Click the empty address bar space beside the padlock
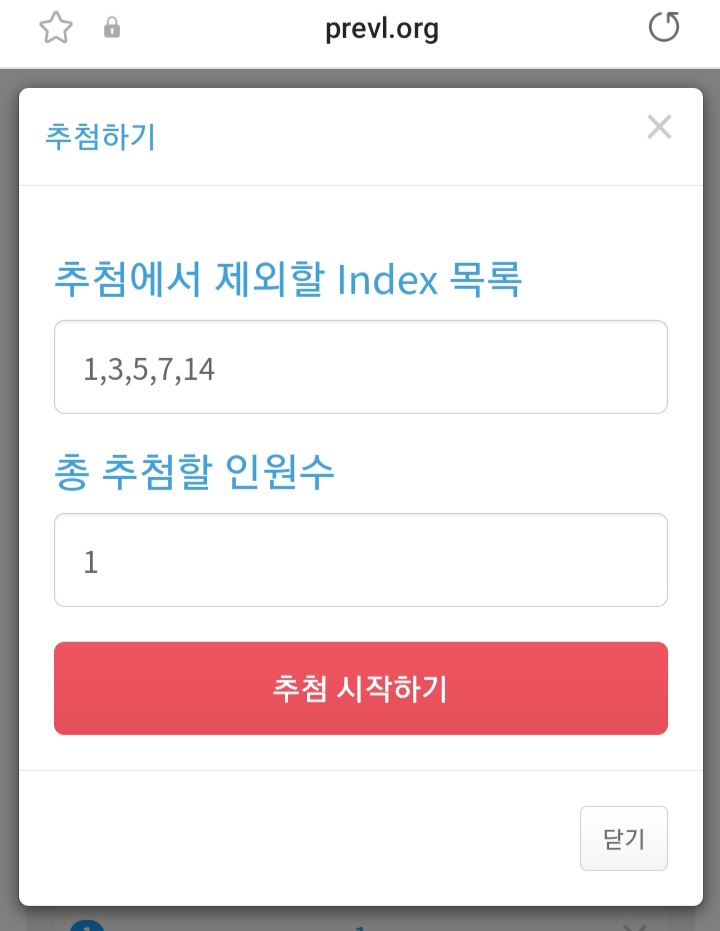This screenshot has width=720, height=931. pyautogui.click(x=220, y=27)
